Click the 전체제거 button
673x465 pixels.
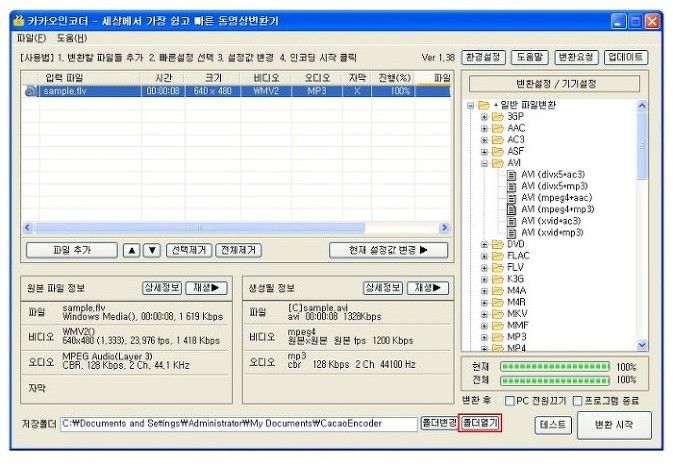pos(238,250)
